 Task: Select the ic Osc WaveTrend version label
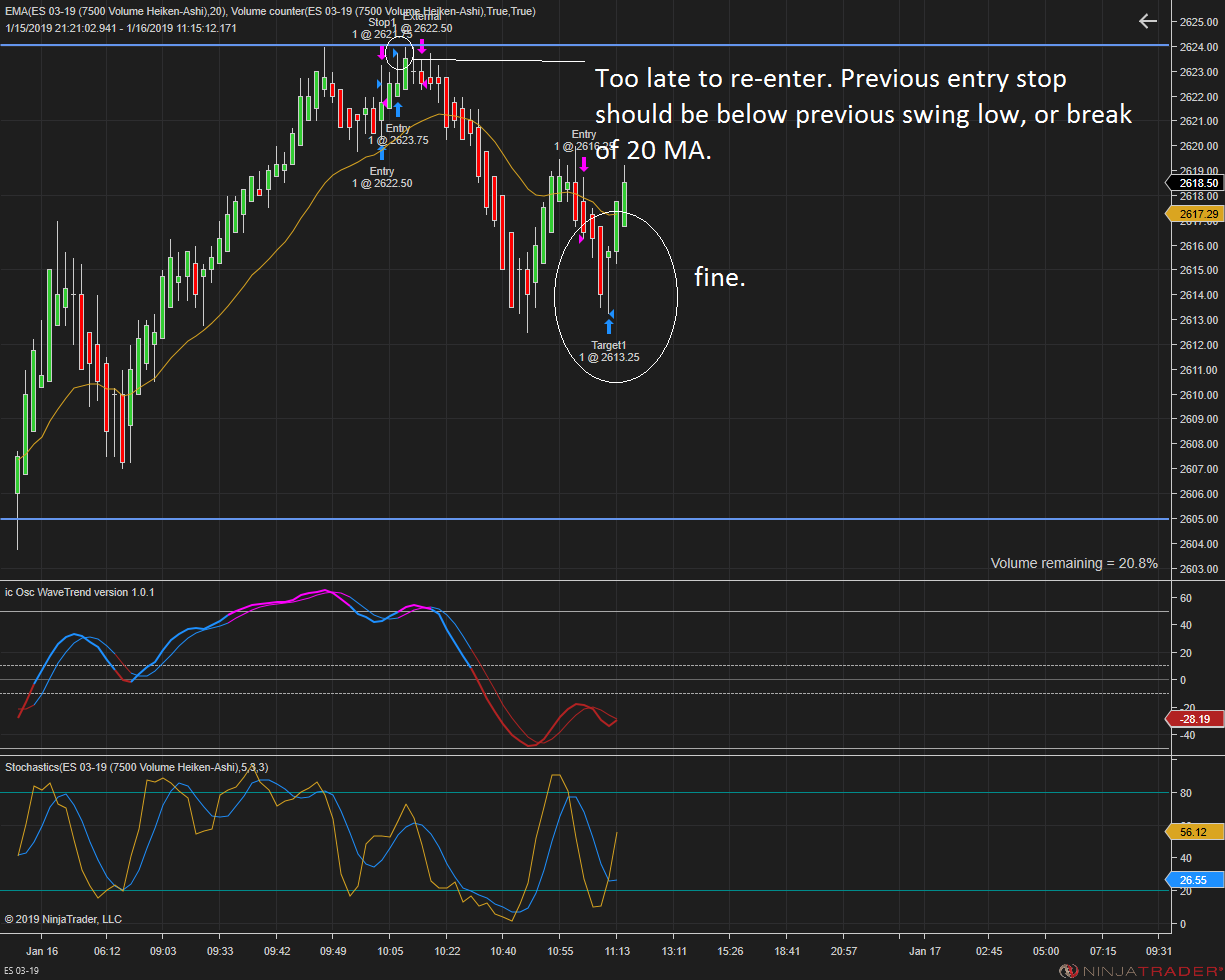coord(80,592)
